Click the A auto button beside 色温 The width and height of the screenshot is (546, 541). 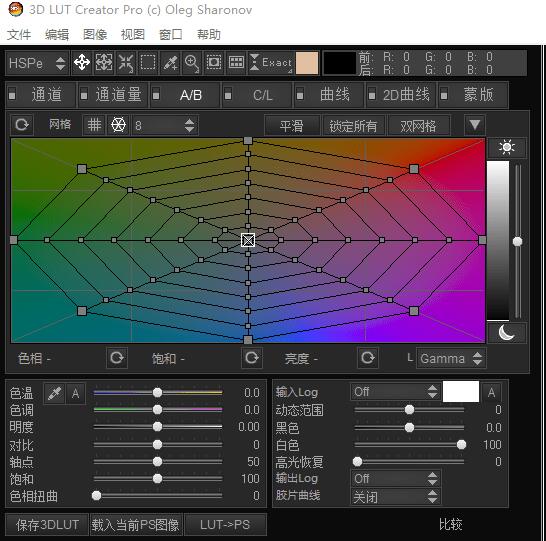pyautogui.click(x=76, y=393)
